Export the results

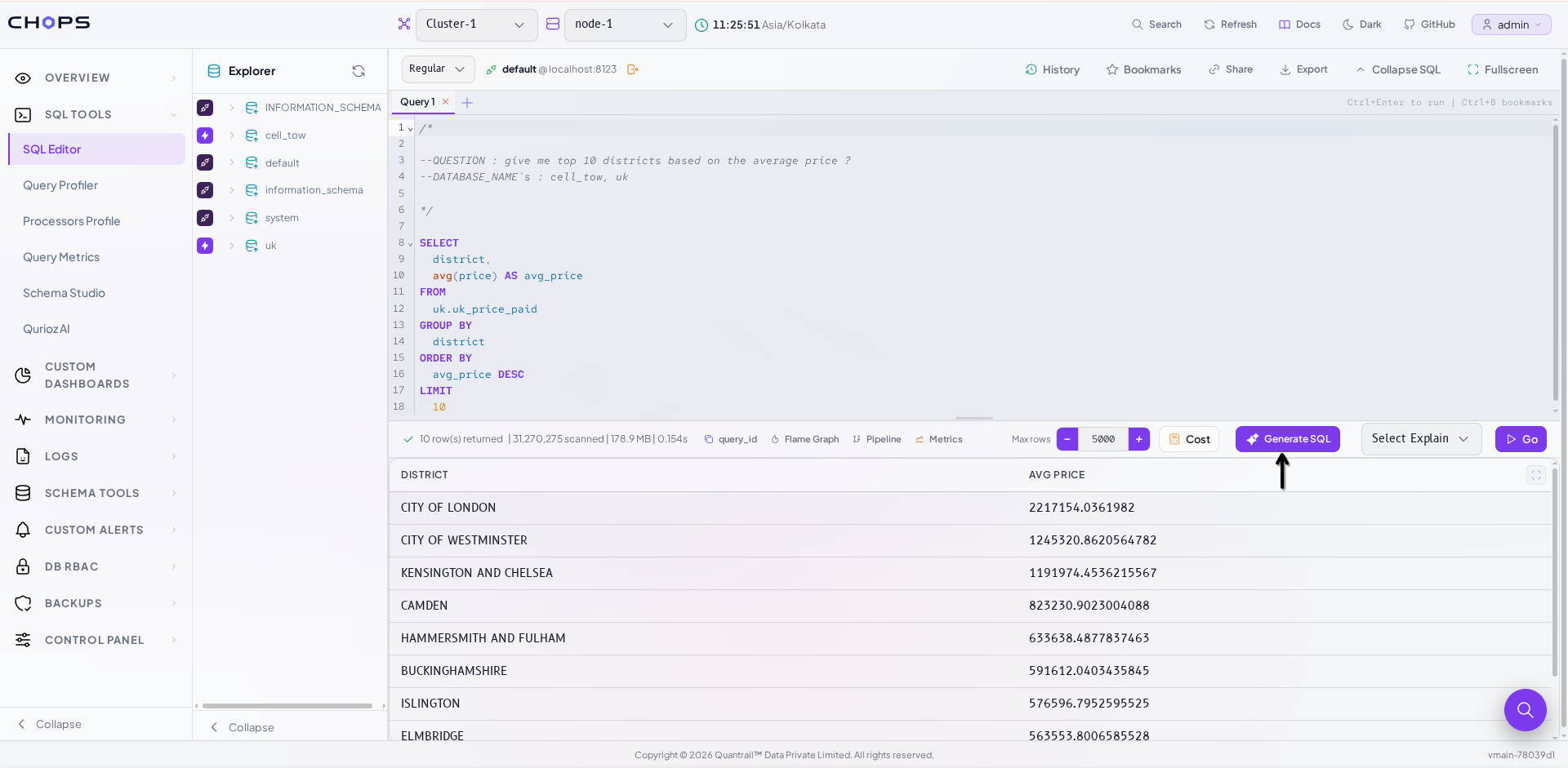point(1303,69)
